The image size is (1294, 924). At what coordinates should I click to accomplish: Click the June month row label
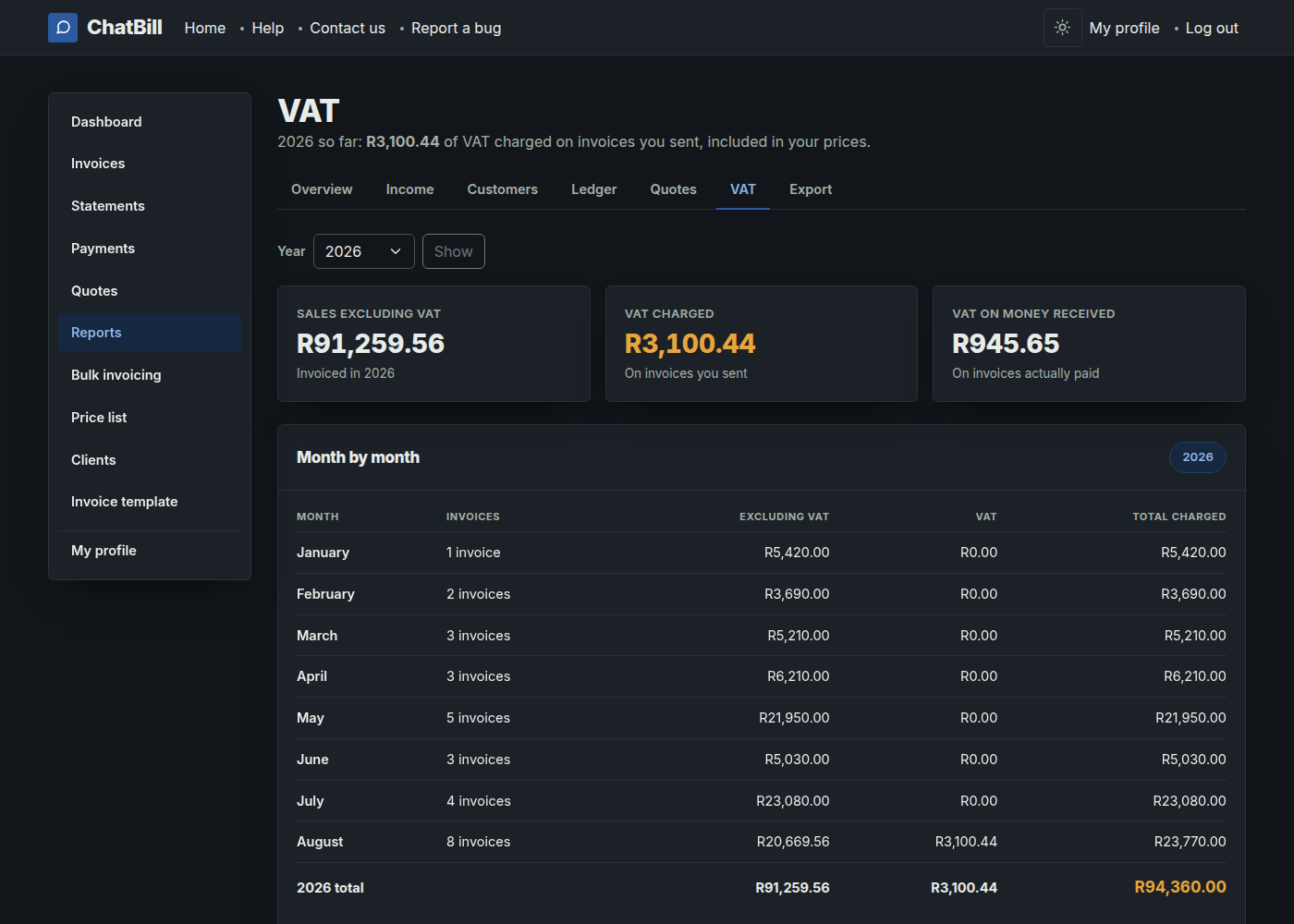pyautogui.click(x=312, y=760)
